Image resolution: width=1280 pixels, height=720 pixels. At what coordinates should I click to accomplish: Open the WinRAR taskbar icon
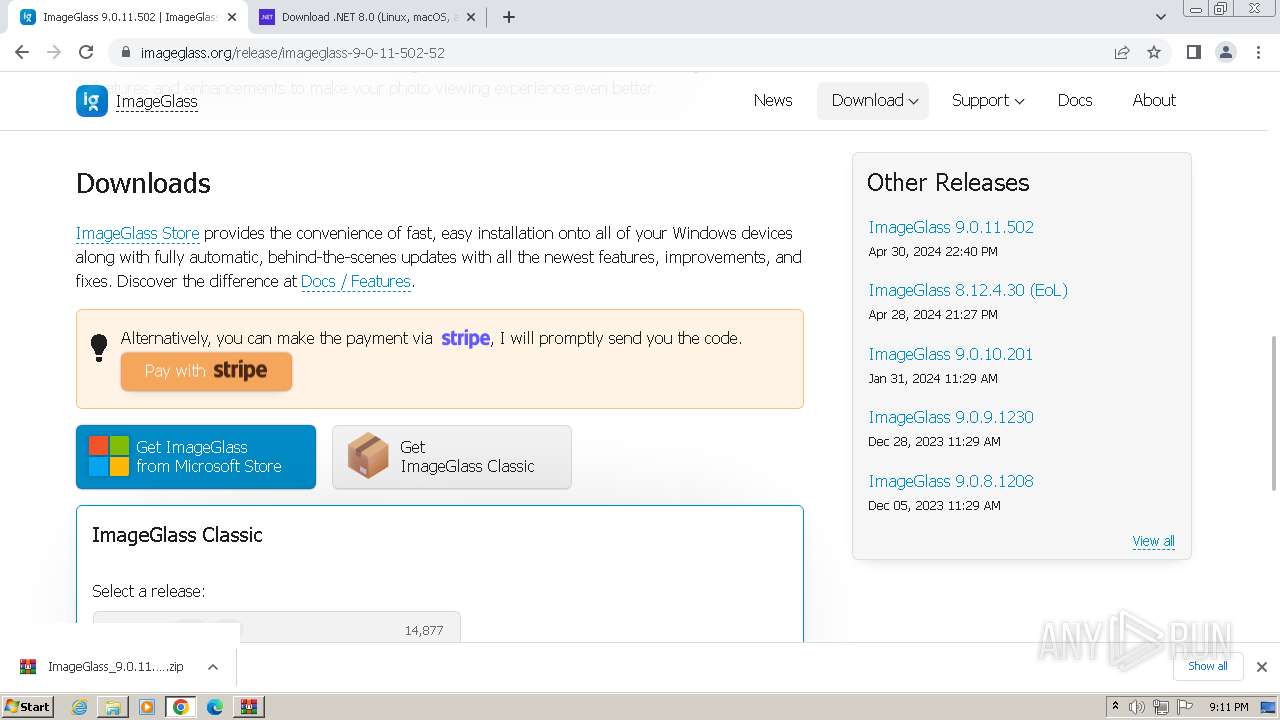point(248,707)
